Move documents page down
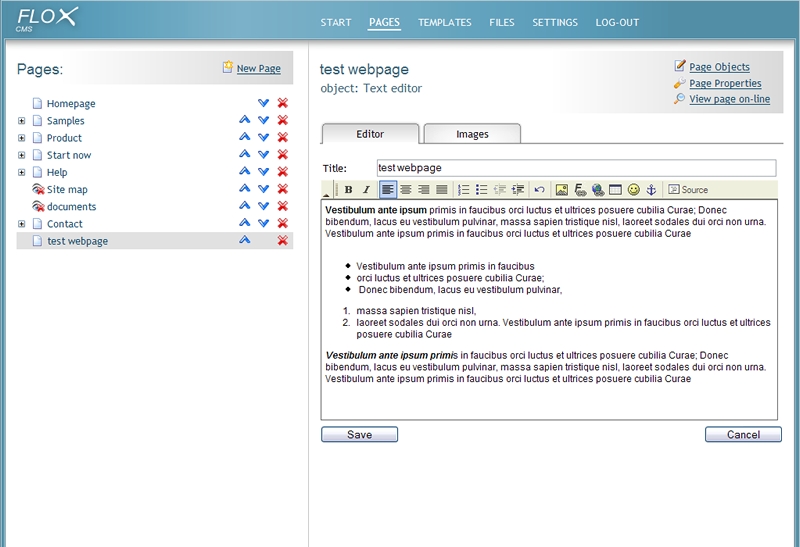This screenshot has height=547, width=800. [263, 206]
